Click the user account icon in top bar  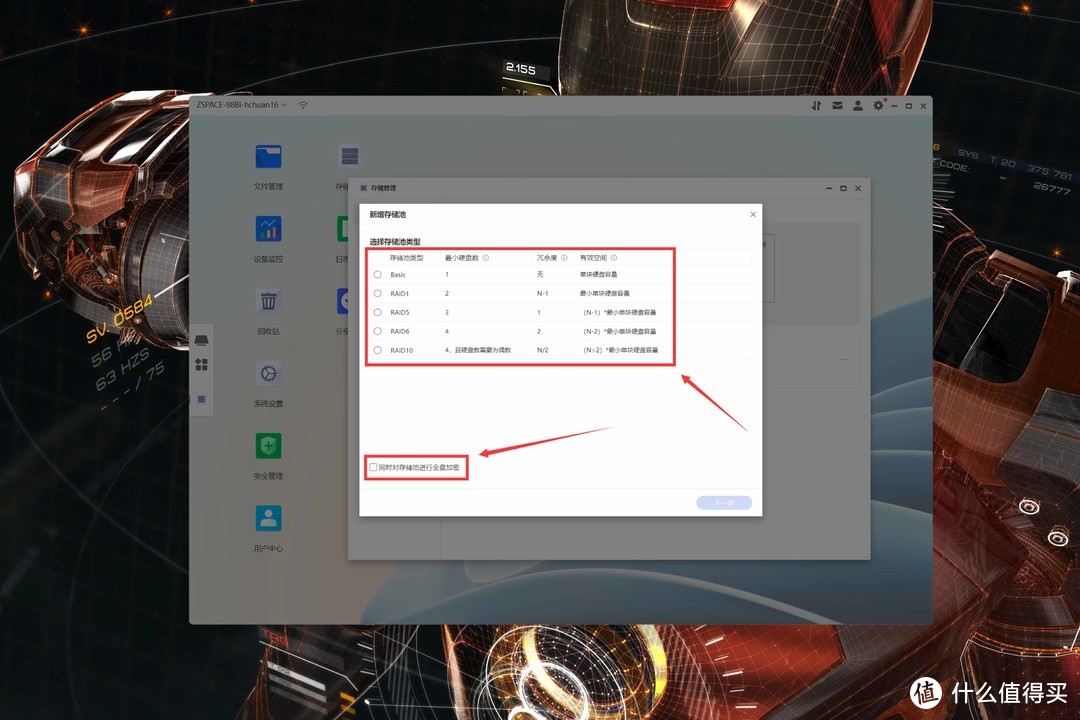tap(858, 105)
